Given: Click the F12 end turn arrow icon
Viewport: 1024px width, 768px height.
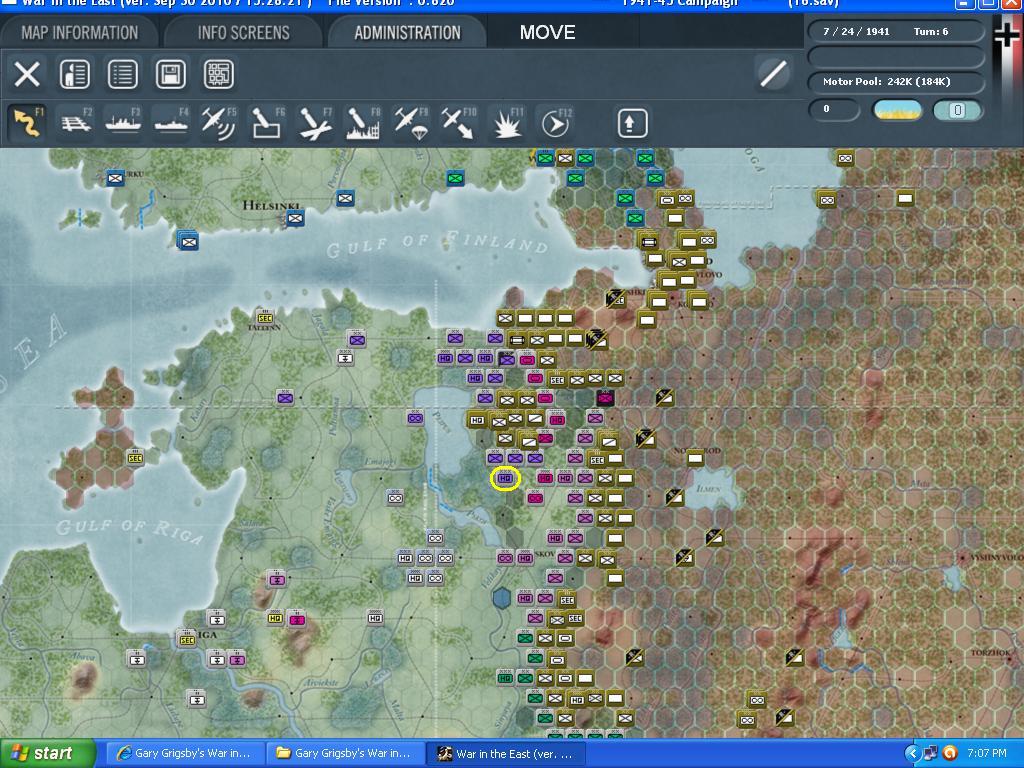Looking at the screenshot, I should [556, 122].
